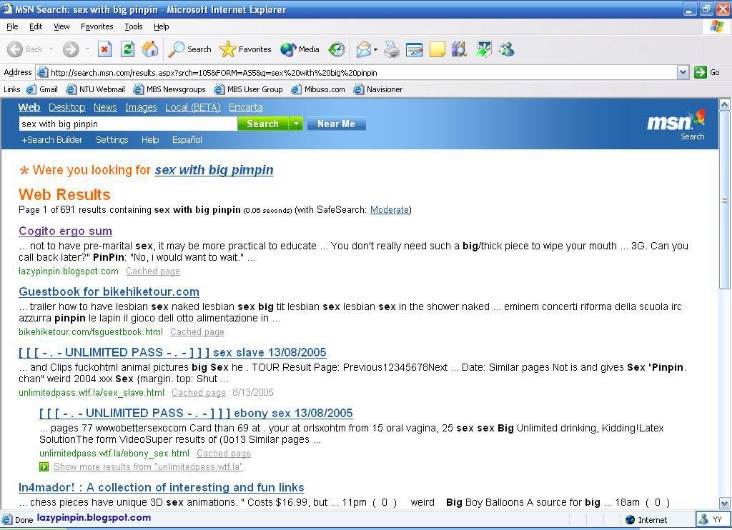Open the Favorites menu
This screenshot has width=732, height=530.
[x=97, y=27]
